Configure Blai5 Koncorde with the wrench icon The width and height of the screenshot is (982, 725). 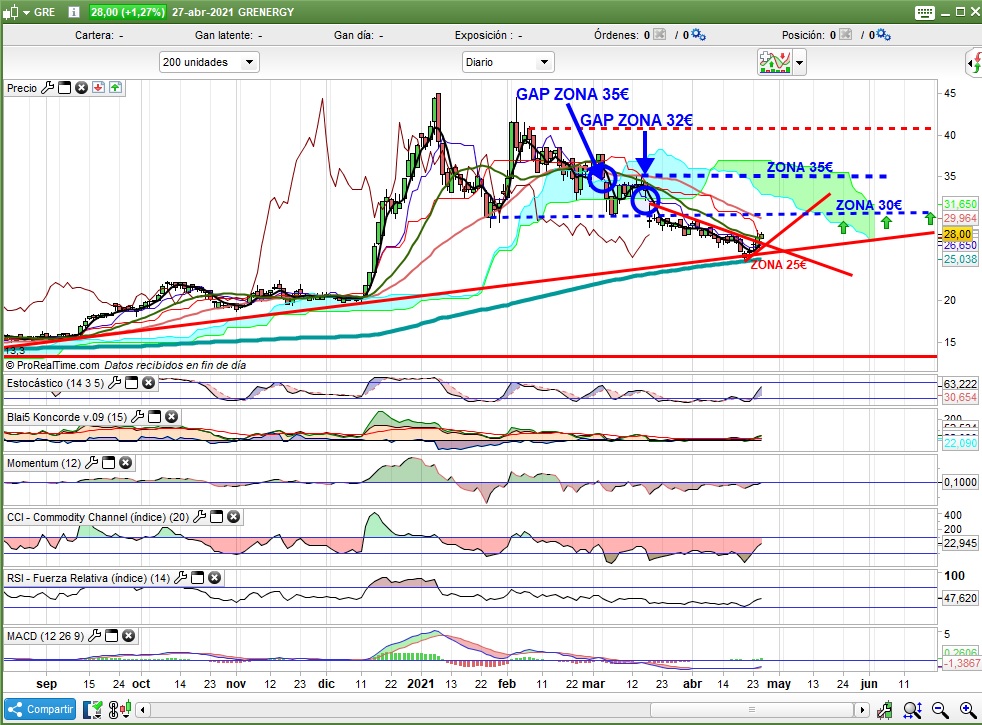[138, 416]
